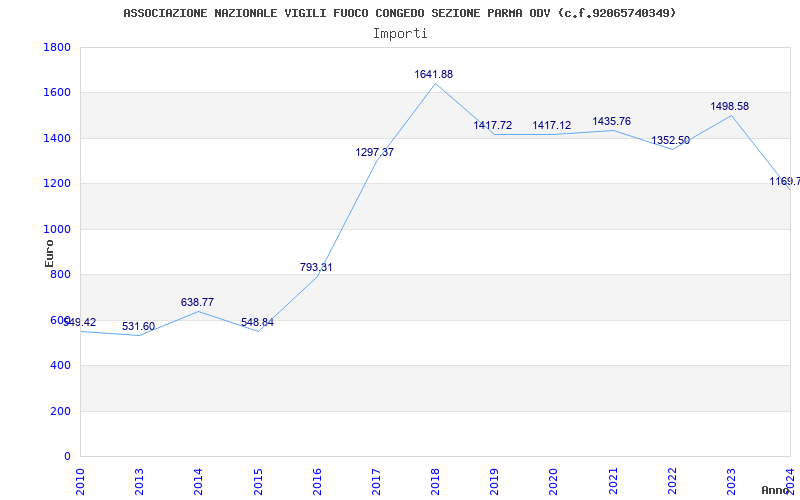Select the x-axis year 2013
This screenshot has height=500, width=800.
tap(139, 481)
